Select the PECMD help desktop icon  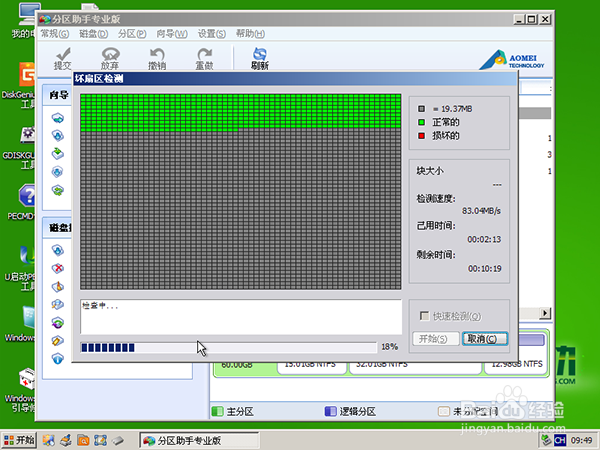pos(21,202)
